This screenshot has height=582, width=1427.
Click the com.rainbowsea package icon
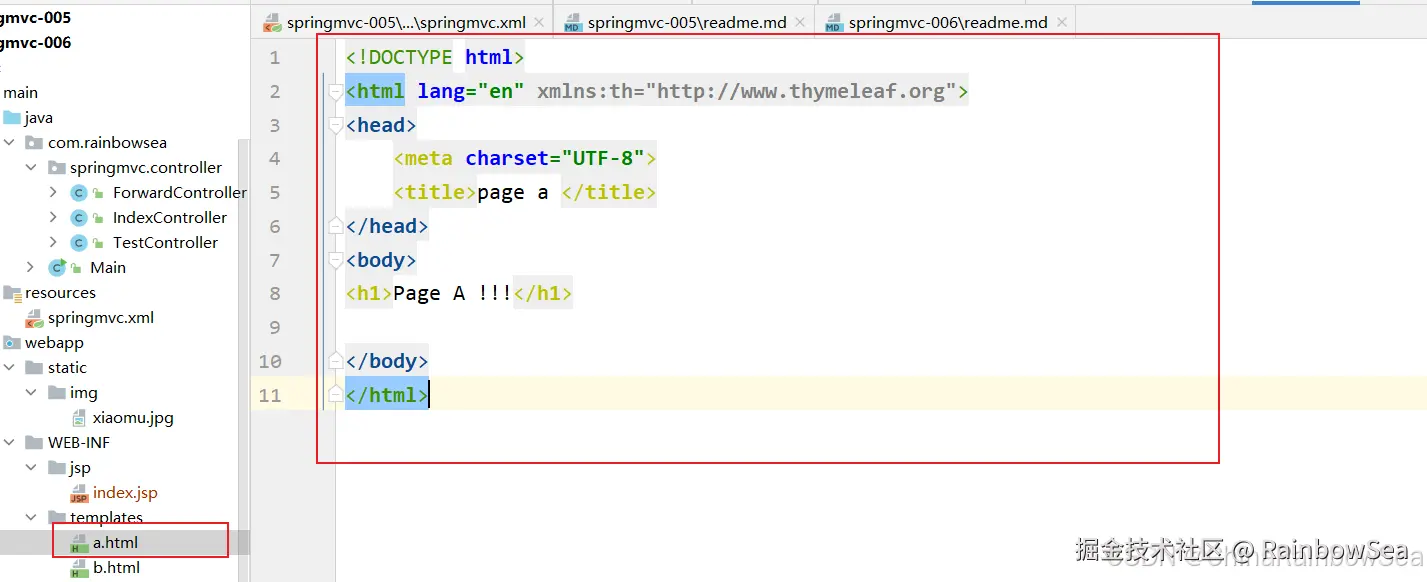pyautogui.click(x=34, y=142)
